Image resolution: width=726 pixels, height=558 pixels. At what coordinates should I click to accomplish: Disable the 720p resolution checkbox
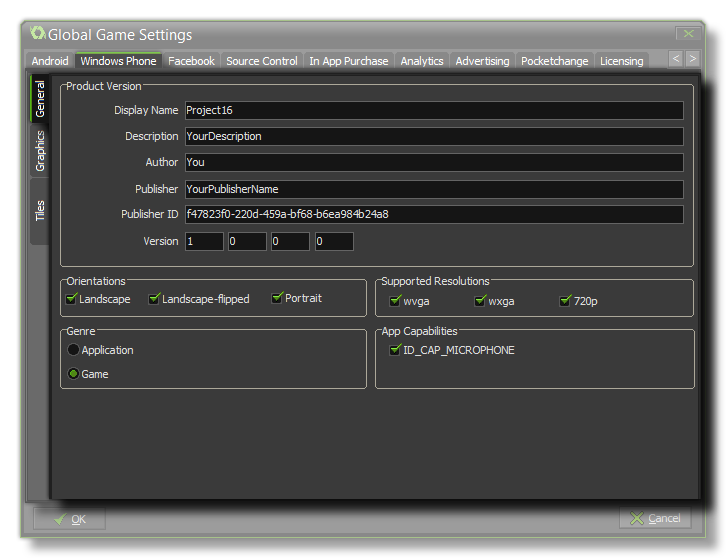click(565, 301)
